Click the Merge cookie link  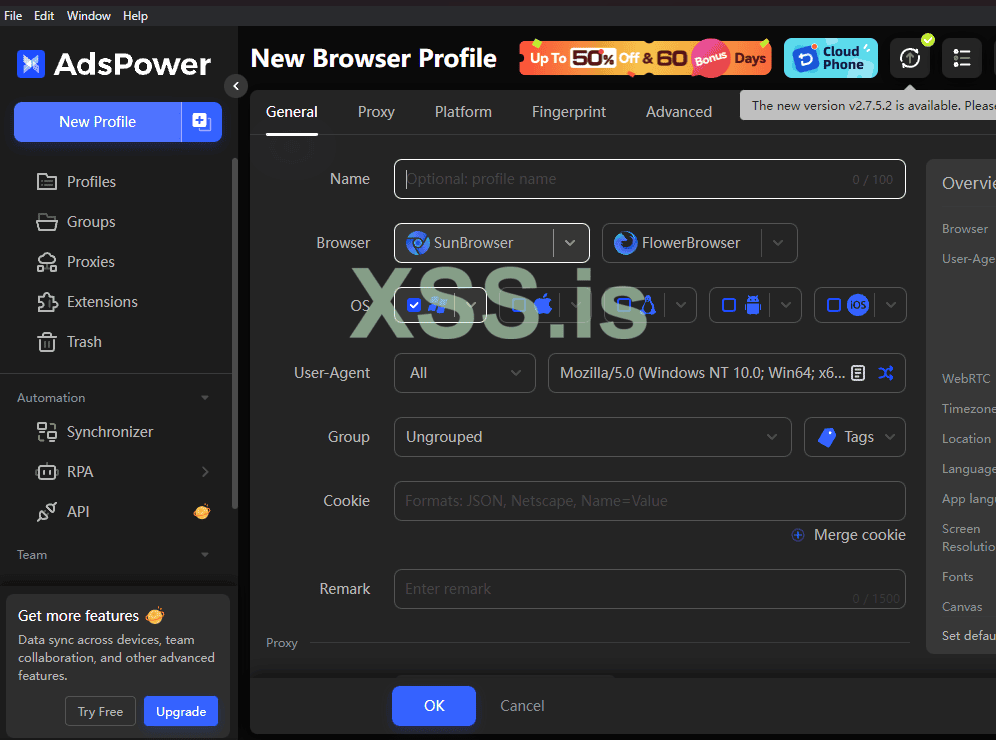coord(859,535)
